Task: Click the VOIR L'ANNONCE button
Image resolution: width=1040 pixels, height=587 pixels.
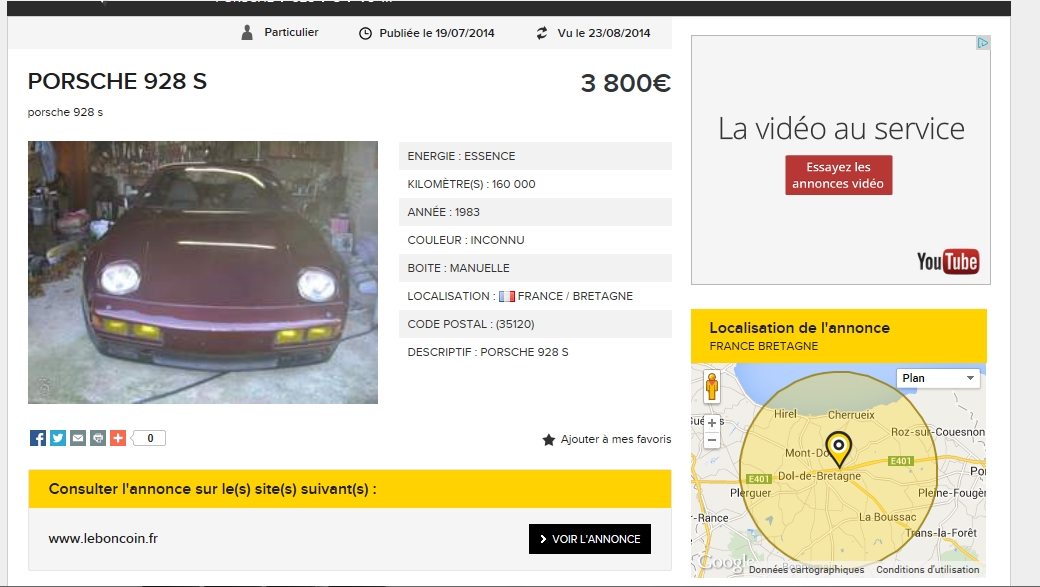Action: coord(590,539)
